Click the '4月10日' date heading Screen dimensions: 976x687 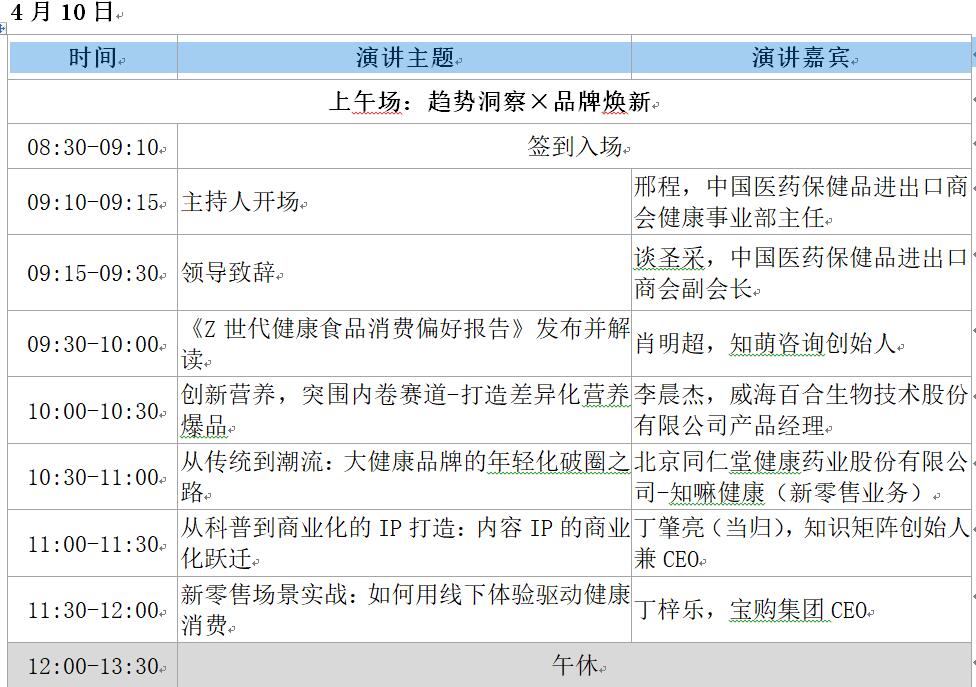(62, 12)
